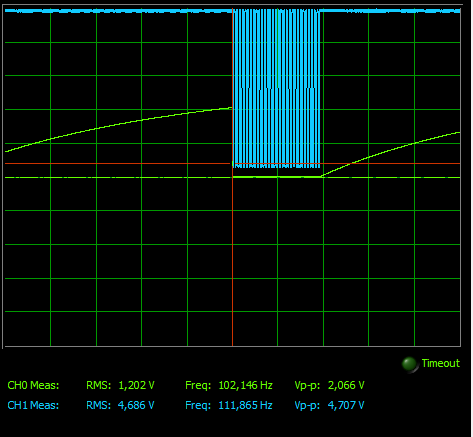This screenshot has height=437, width=473.
Task: Click the CH0 RMS value 1,202 V
Action: click(136, 385)
